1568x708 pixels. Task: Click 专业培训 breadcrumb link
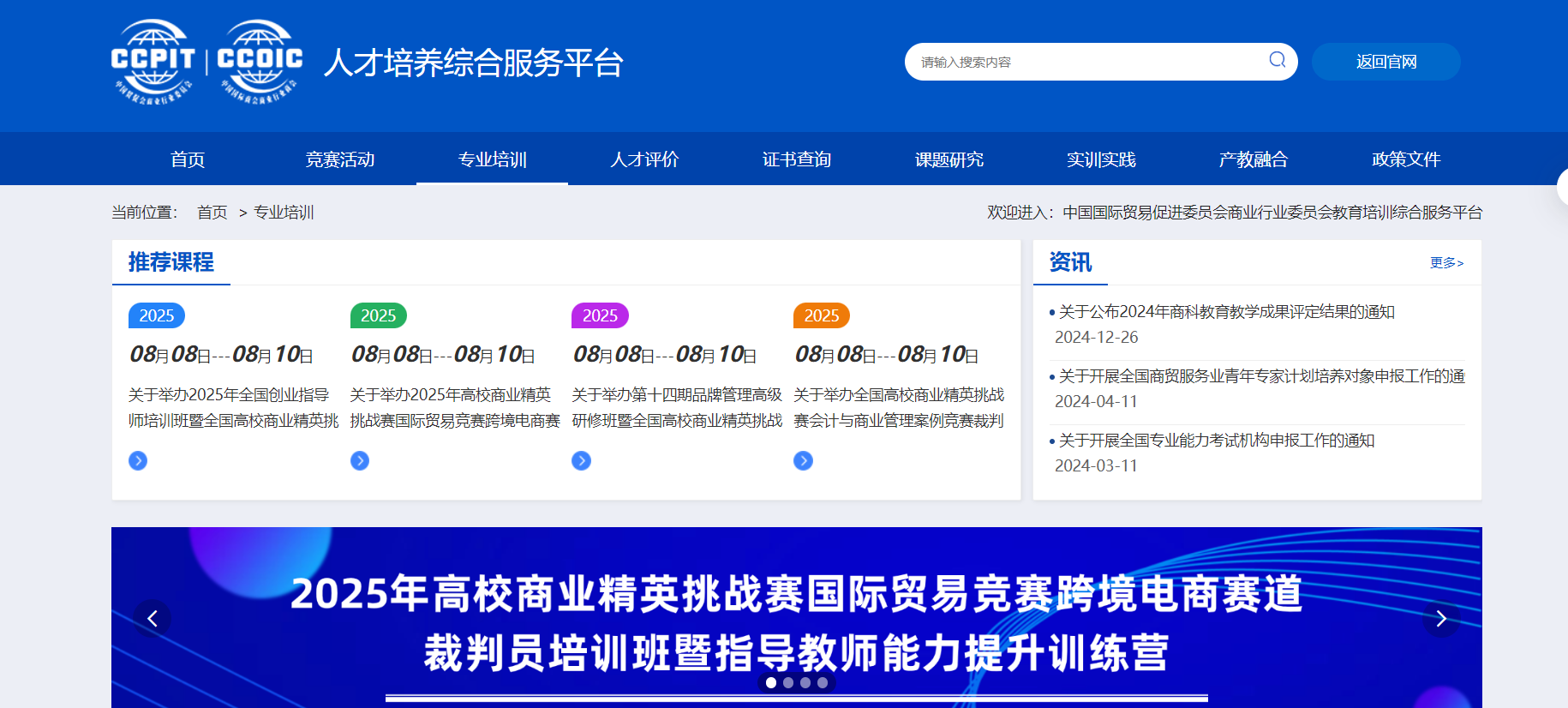pos(284,213)
